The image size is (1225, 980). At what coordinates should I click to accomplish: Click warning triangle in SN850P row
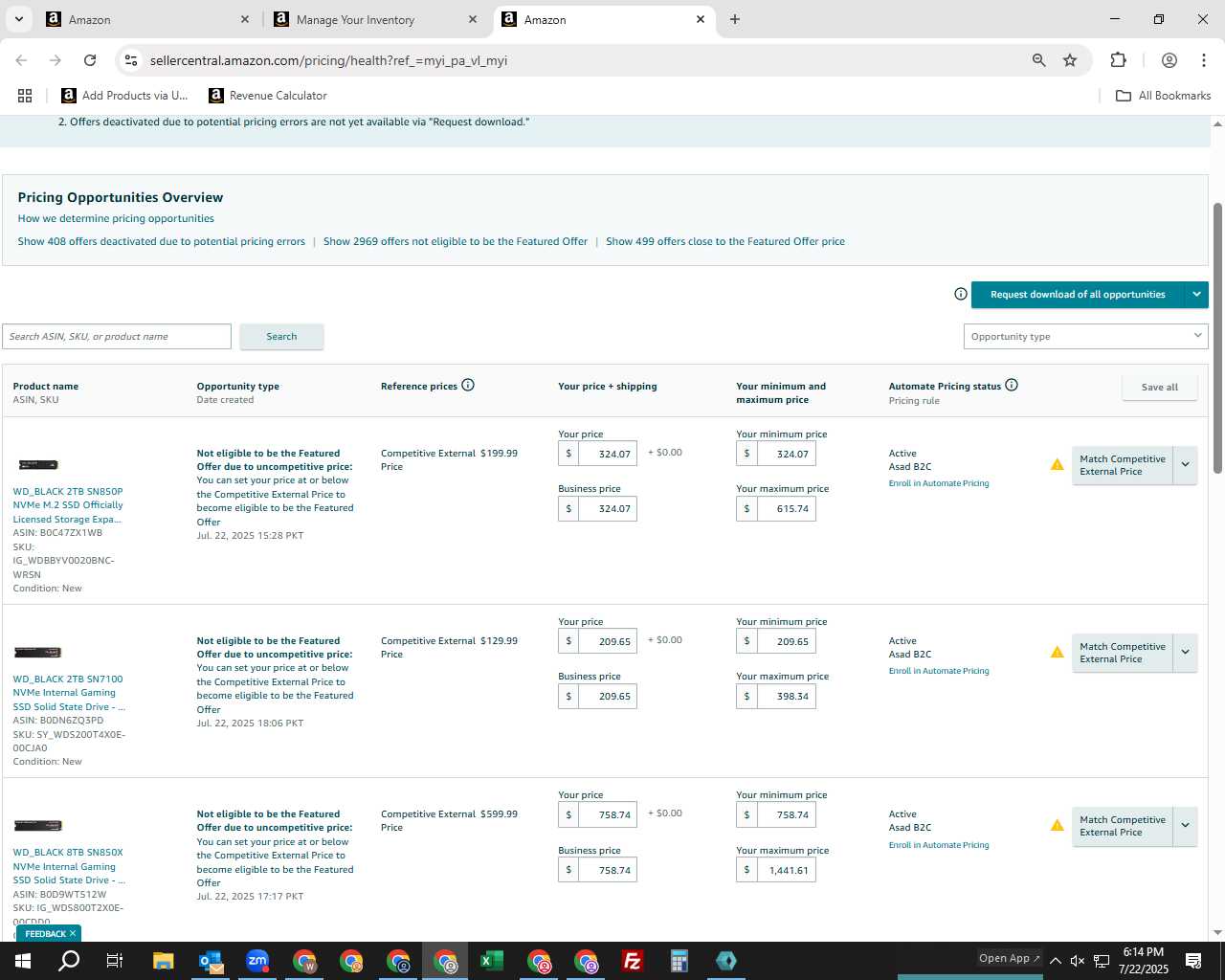(x=1057, y=465)
